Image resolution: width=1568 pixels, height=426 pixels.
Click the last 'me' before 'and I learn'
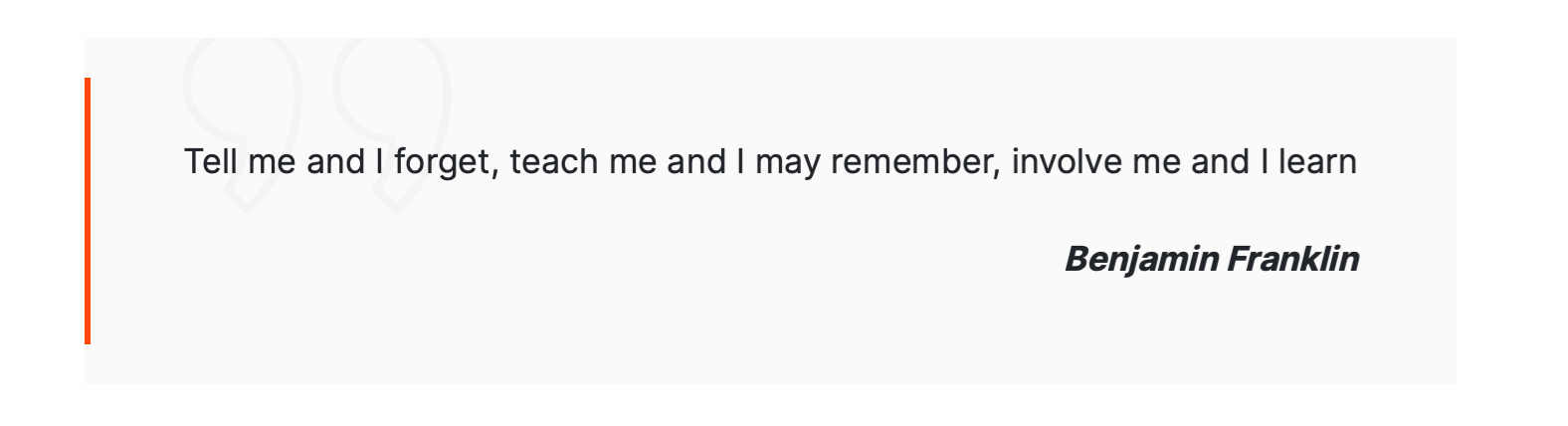tap(1156, 163)
